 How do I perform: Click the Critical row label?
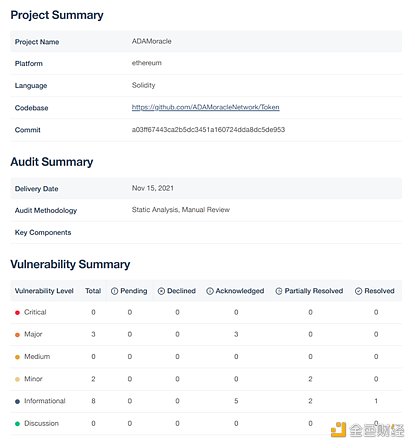pyautogui.click(x=35, y=312)
